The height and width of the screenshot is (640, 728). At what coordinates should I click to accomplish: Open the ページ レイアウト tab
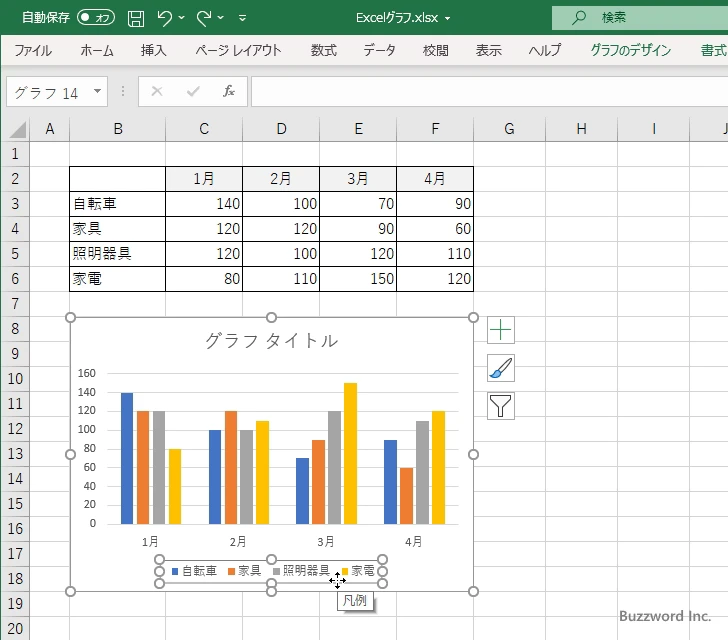pyautogui.click(x=238, y=50)
